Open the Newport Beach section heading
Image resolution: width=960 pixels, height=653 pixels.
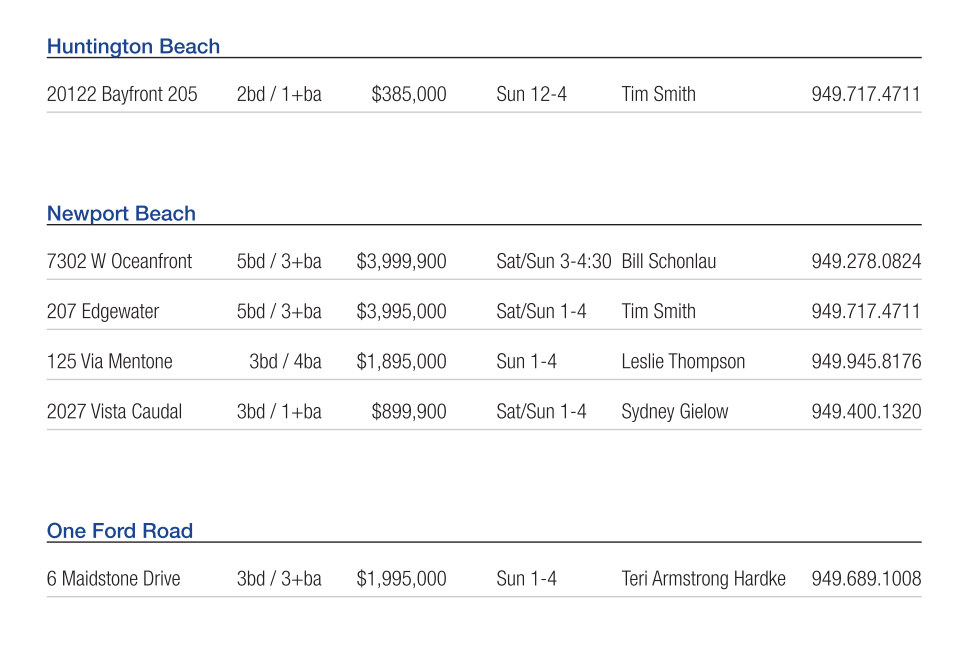[x=121, y=213]
